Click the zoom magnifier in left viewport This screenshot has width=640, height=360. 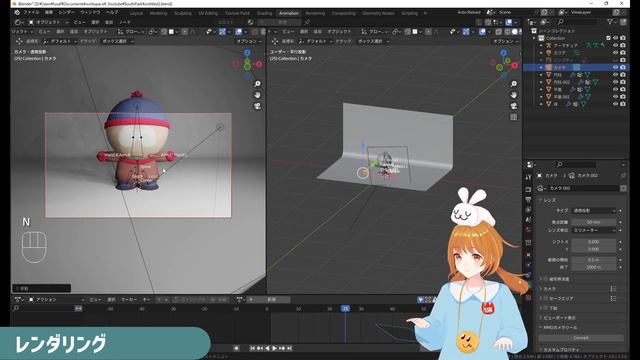[x=258, y=84]
